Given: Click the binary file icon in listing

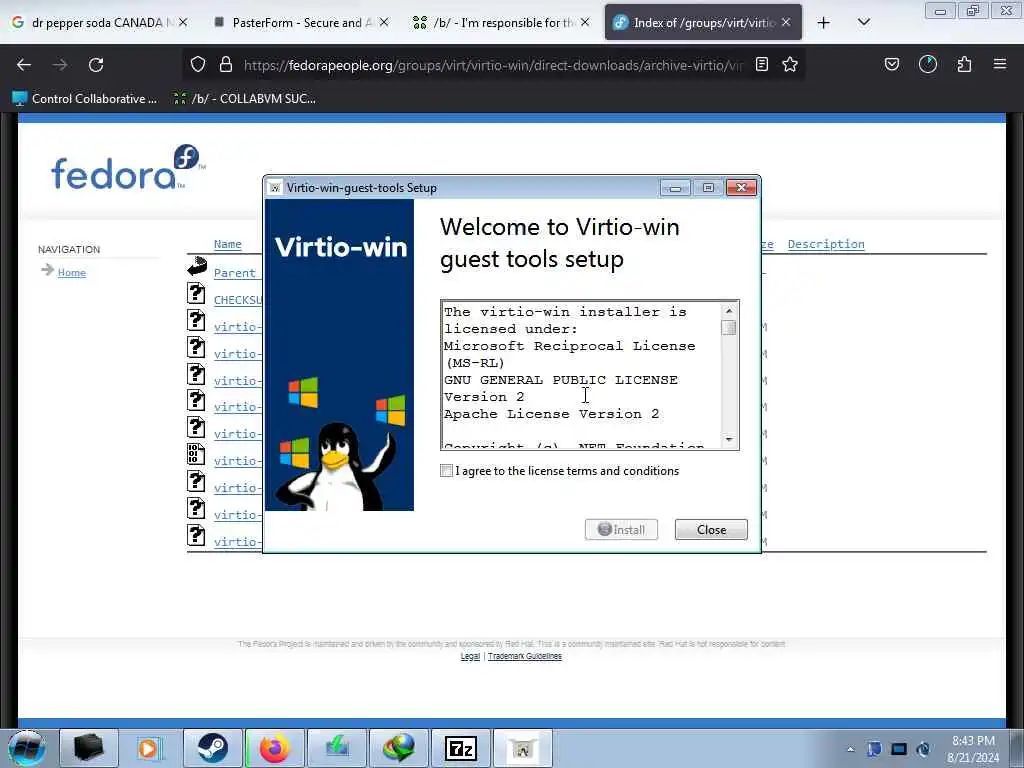Looking at the screenshot, I should pyautogui.click(x=196, y=454).
